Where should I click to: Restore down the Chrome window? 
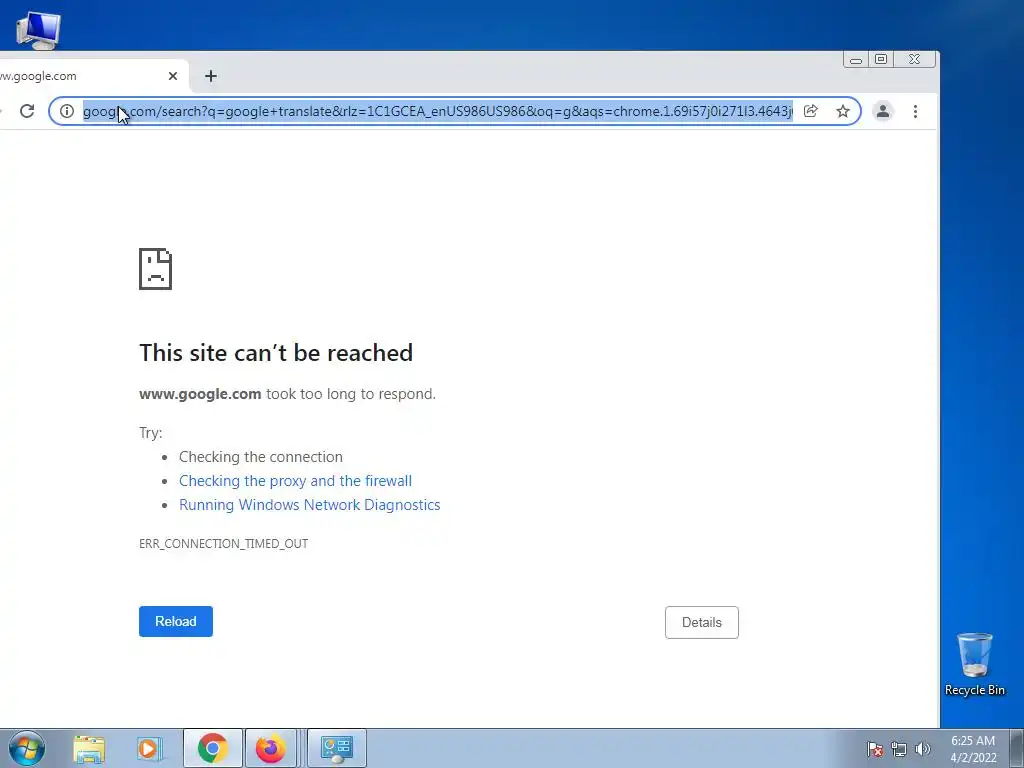tap(881, 59)
